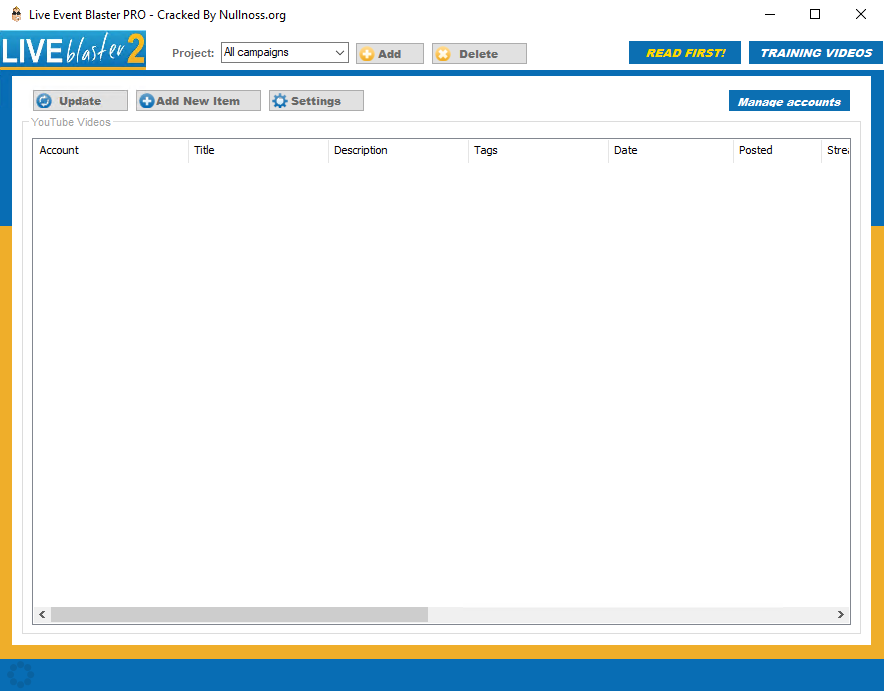This screenshot has width=884, height=691.
Task: Open the Settings button
Action: tap(316, 101)
